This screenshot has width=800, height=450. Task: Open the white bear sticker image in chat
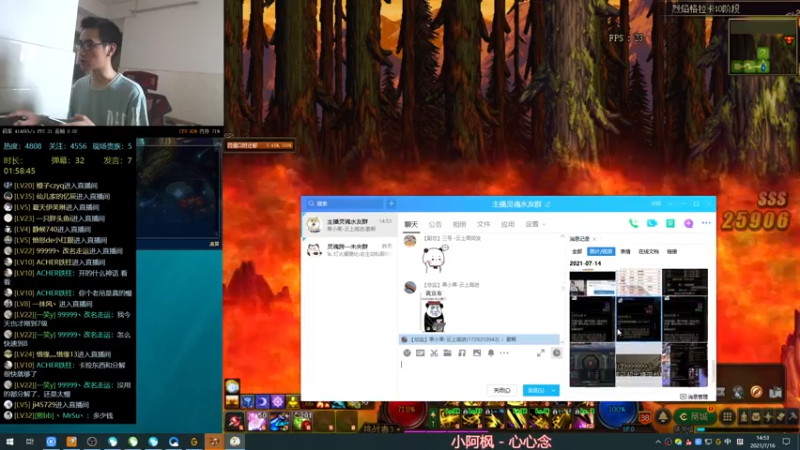click(435, 259)
